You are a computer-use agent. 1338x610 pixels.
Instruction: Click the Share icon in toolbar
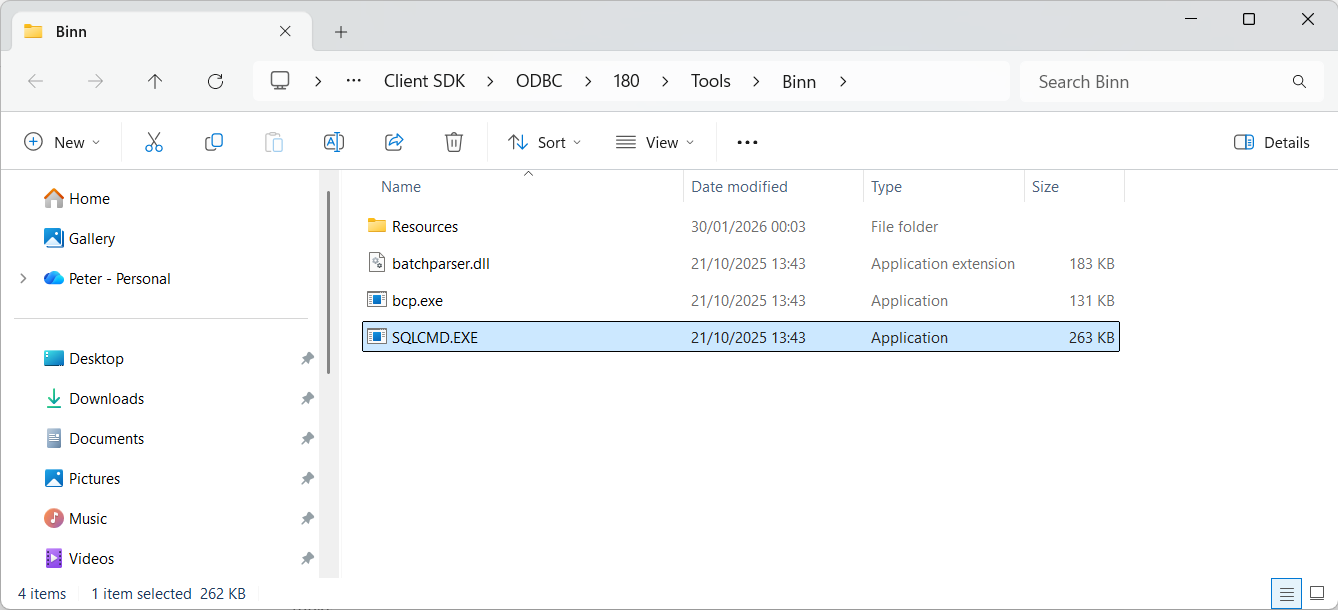394,142
